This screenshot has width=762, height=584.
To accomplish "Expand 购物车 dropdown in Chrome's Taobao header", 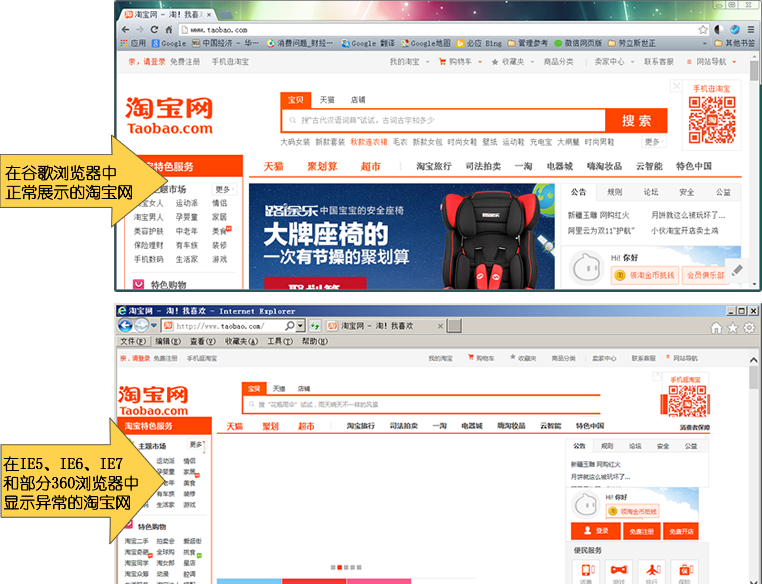I will [x=455, y=62].
